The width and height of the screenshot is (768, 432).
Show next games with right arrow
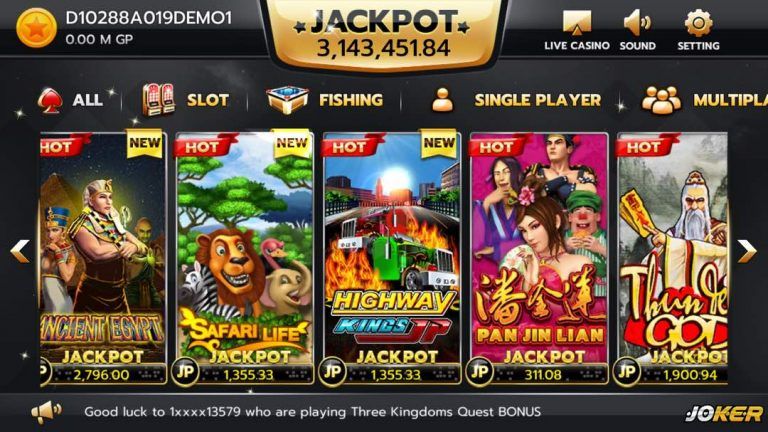(x=747, y=251)
